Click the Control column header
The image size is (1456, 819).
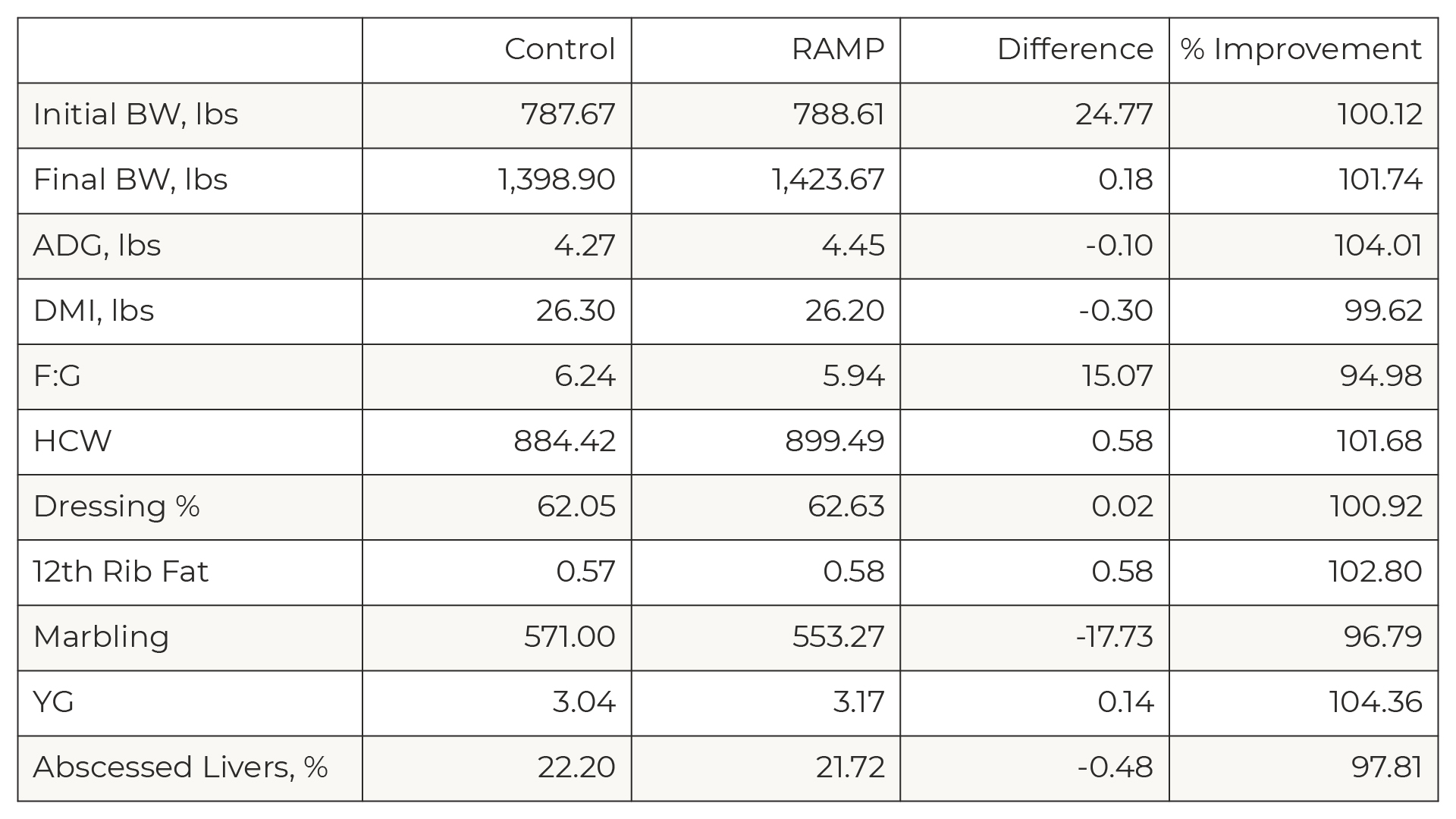pos(559,49)
